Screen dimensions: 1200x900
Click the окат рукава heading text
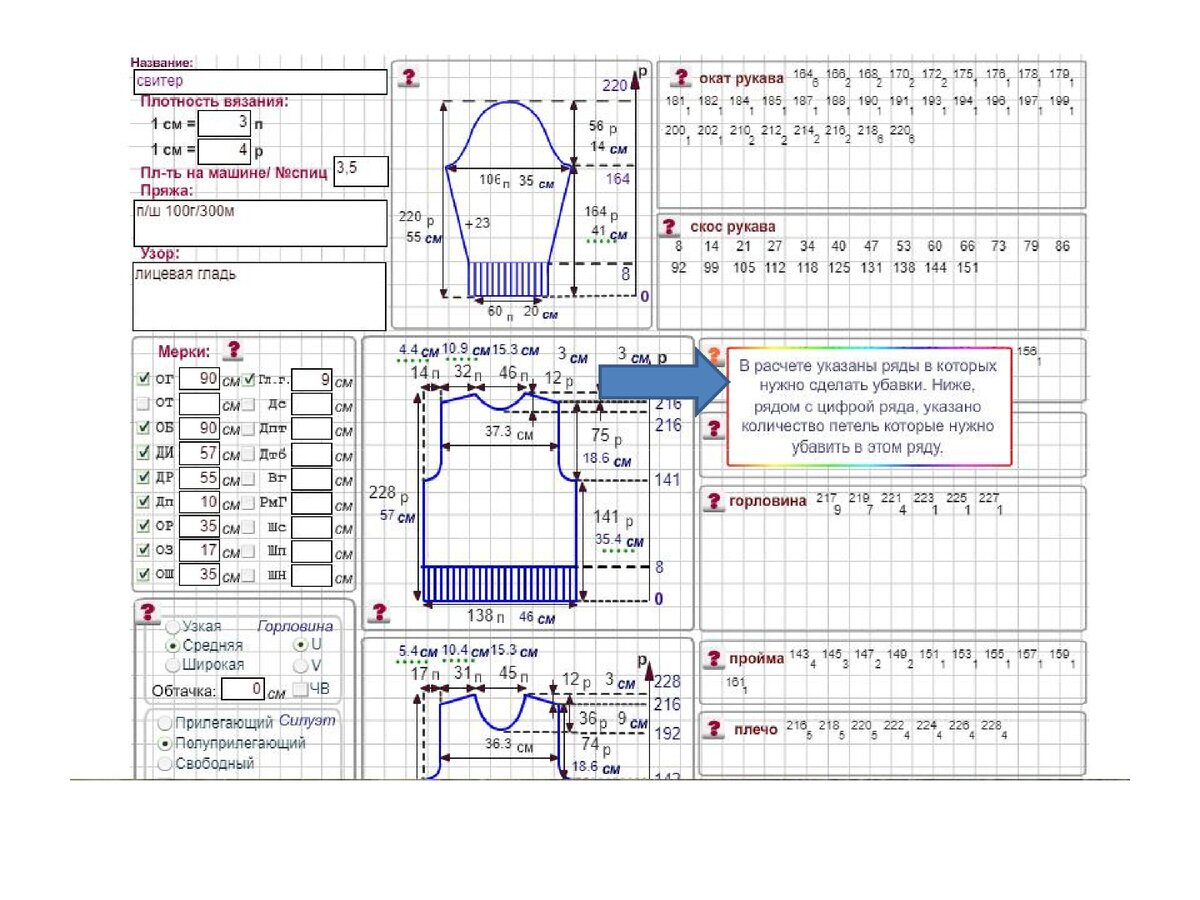coord(741,78)
